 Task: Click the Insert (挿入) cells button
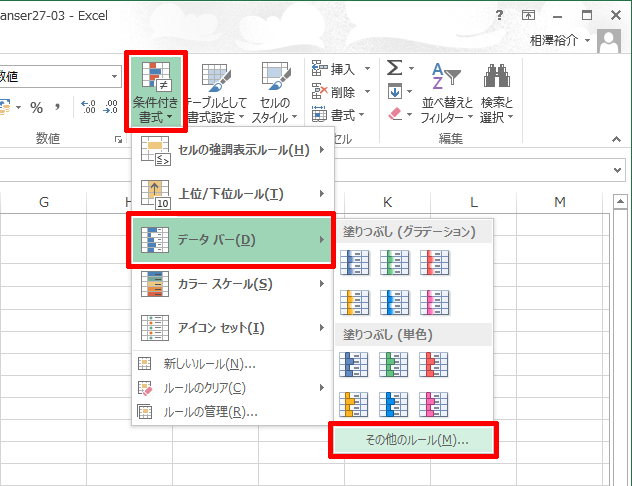[334, 69]
